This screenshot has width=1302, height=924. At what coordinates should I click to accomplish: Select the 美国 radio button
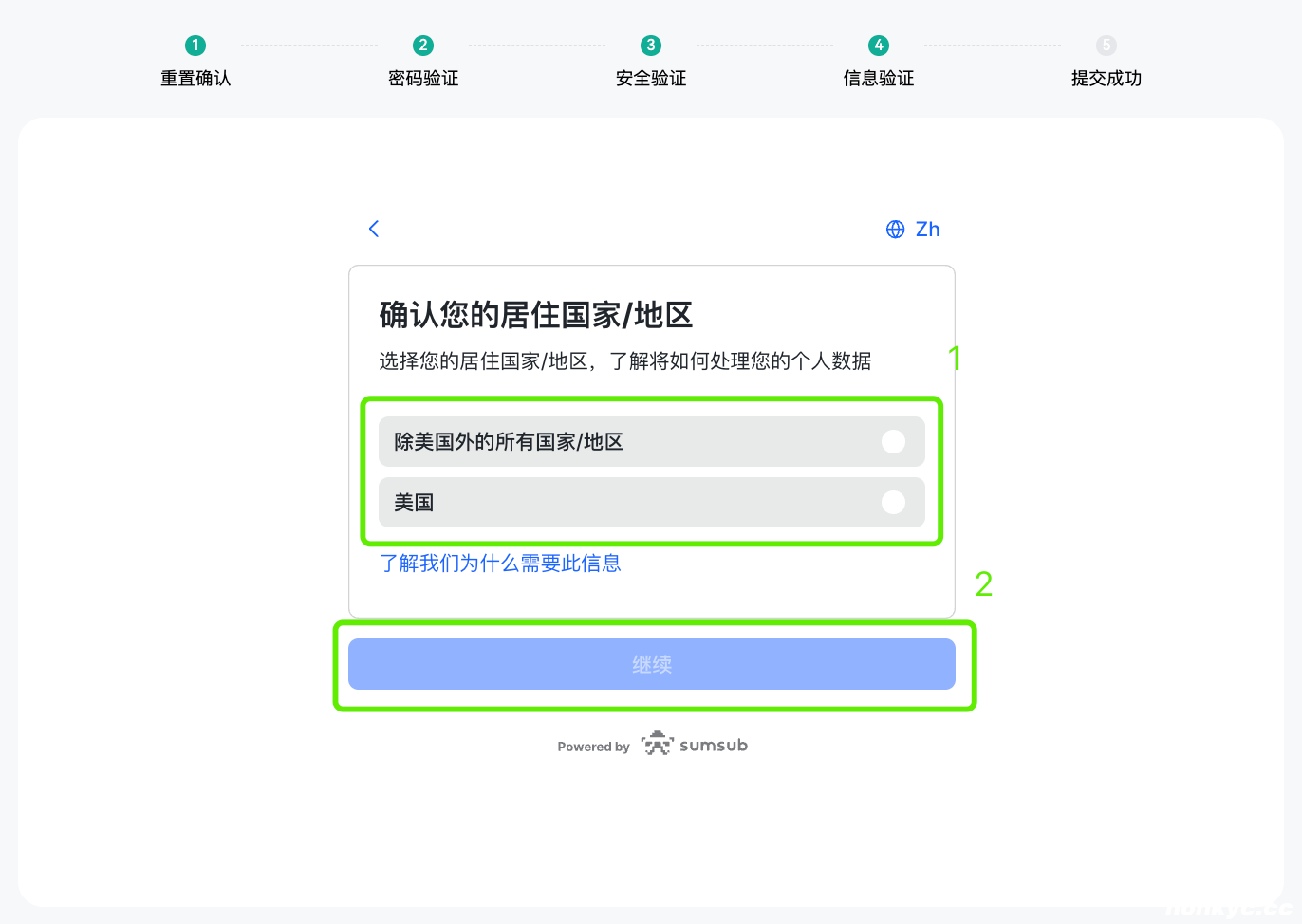893,503
